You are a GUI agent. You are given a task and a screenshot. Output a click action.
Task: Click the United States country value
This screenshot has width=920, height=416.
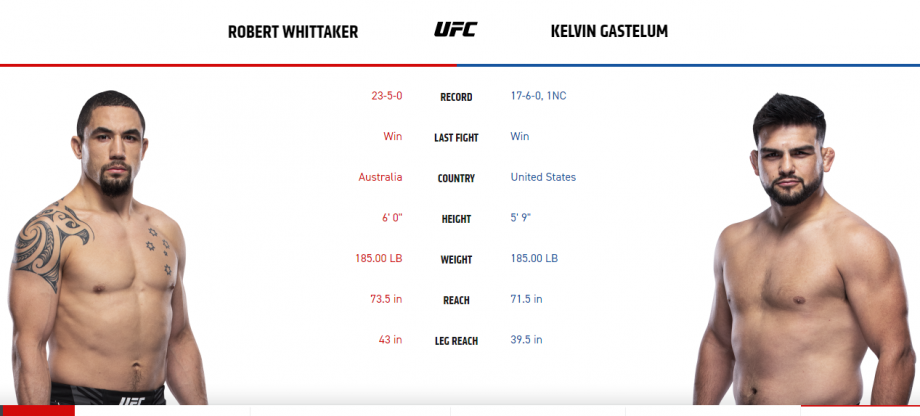pyautogui.click(x=543, y=177)
